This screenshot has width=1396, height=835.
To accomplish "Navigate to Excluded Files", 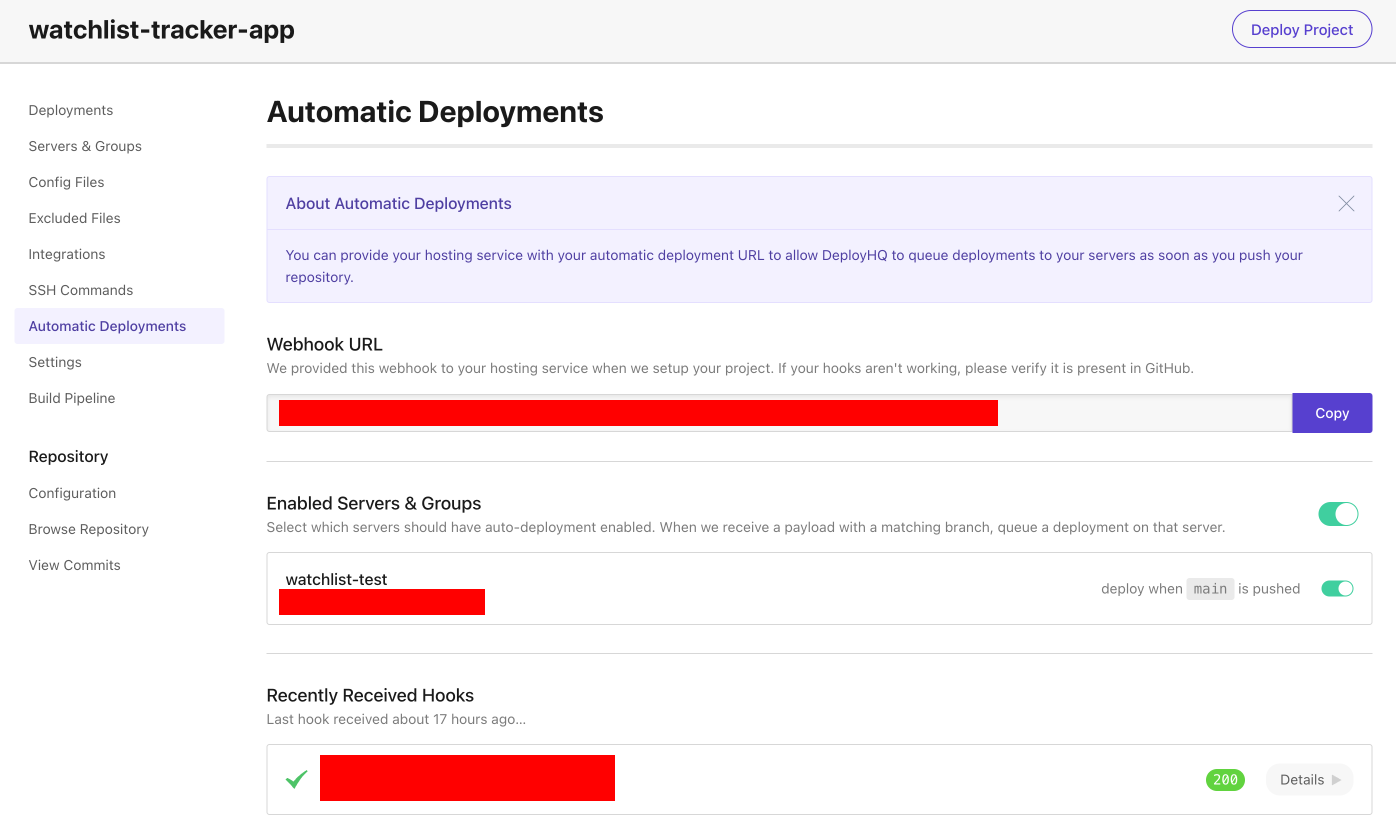I will pos(74,218).
